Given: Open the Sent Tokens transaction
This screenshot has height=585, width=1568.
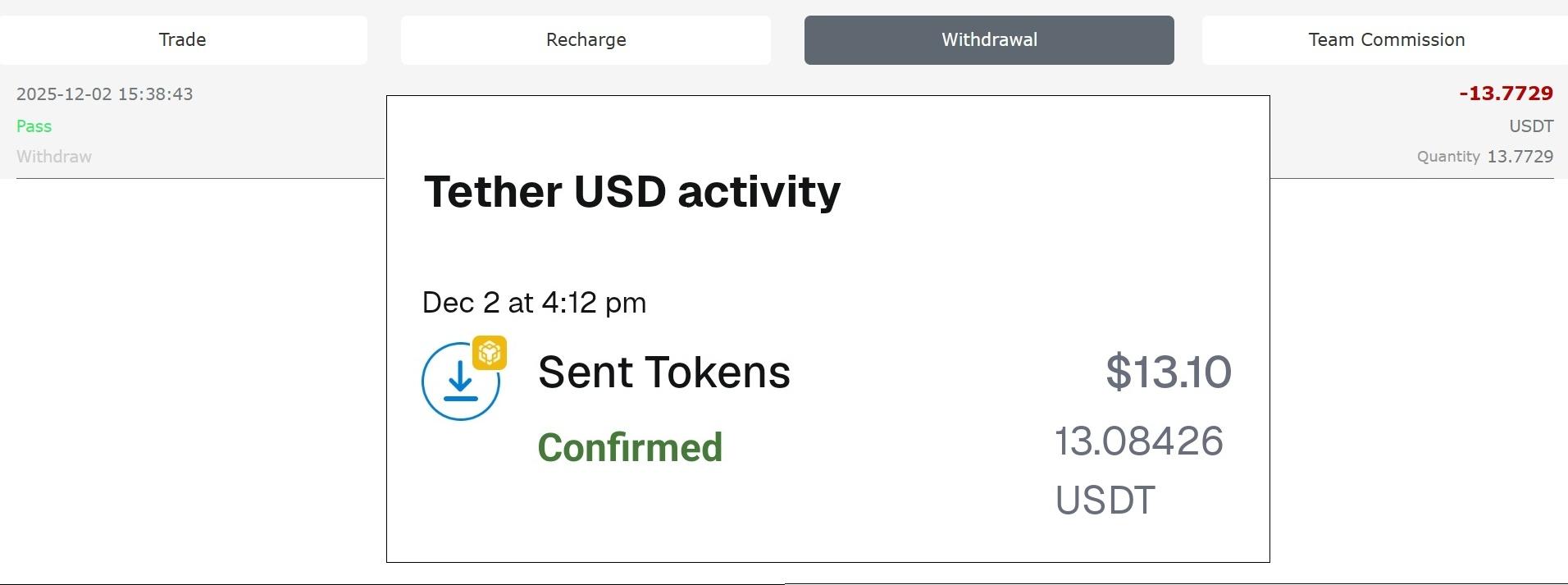Looking at the screenshot, I should [x=663, y=372].
